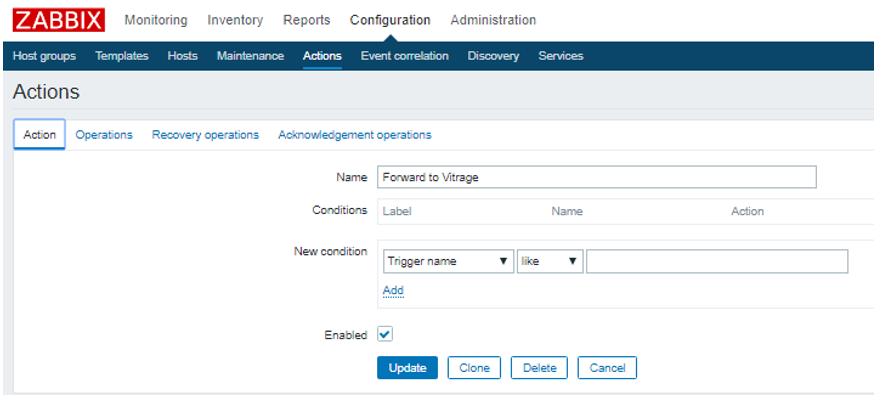Switch to the Recovery operations tab
This screenshot has height=400, width=882.
205,135
